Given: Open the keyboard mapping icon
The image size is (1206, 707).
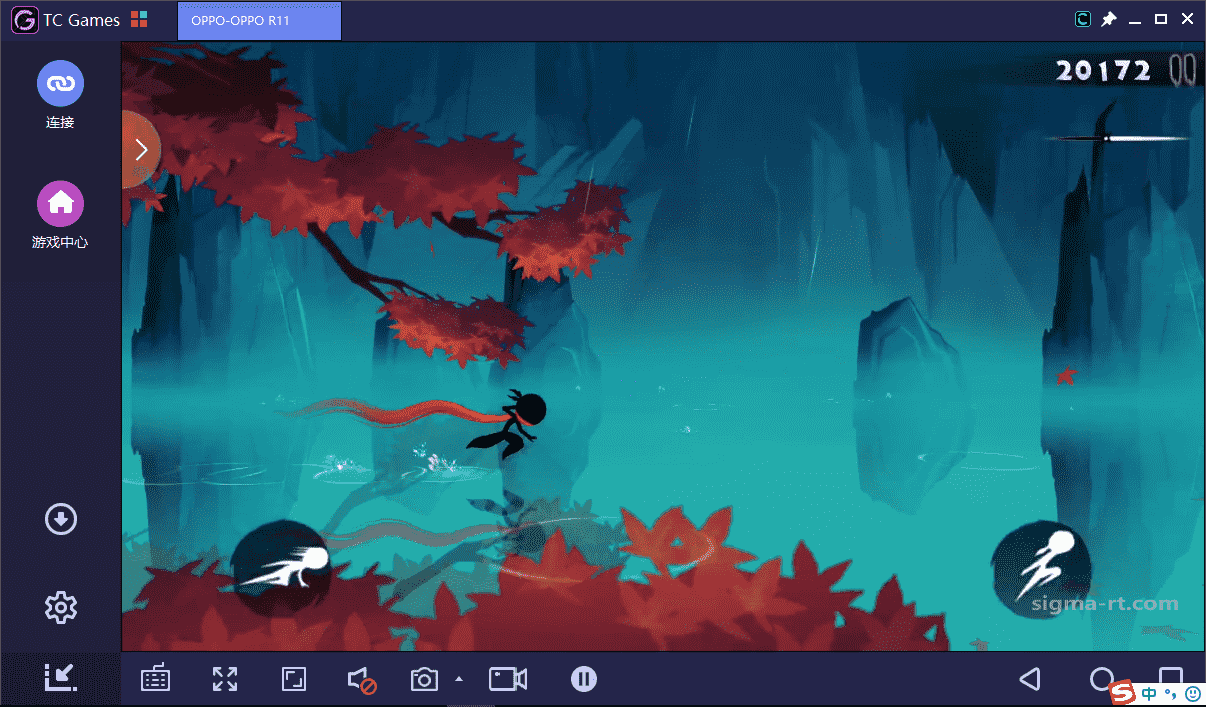Looking at the screenshot, I should click(x=155, y=679).
